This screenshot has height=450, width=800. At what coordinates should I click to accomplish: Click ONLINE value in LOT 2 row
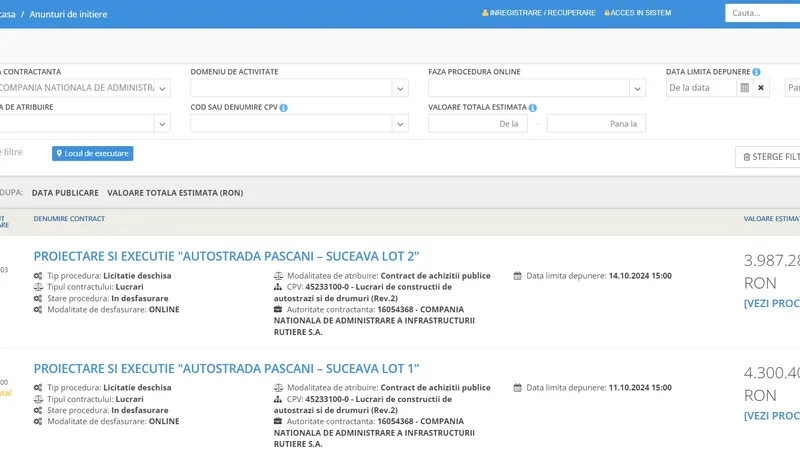pos(164,309)
